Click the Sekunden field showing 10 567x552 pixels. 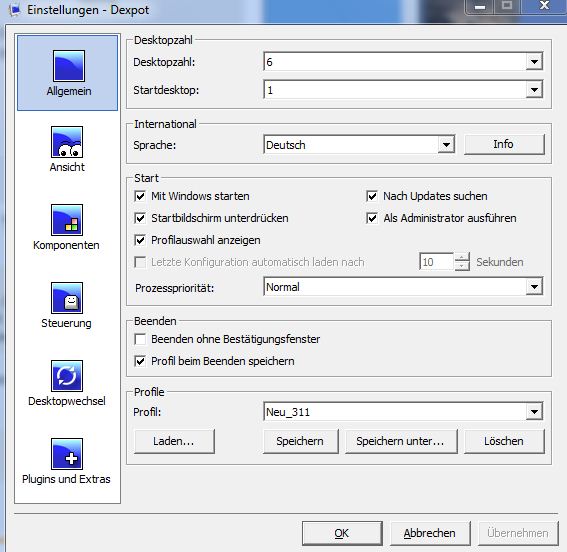436,262
